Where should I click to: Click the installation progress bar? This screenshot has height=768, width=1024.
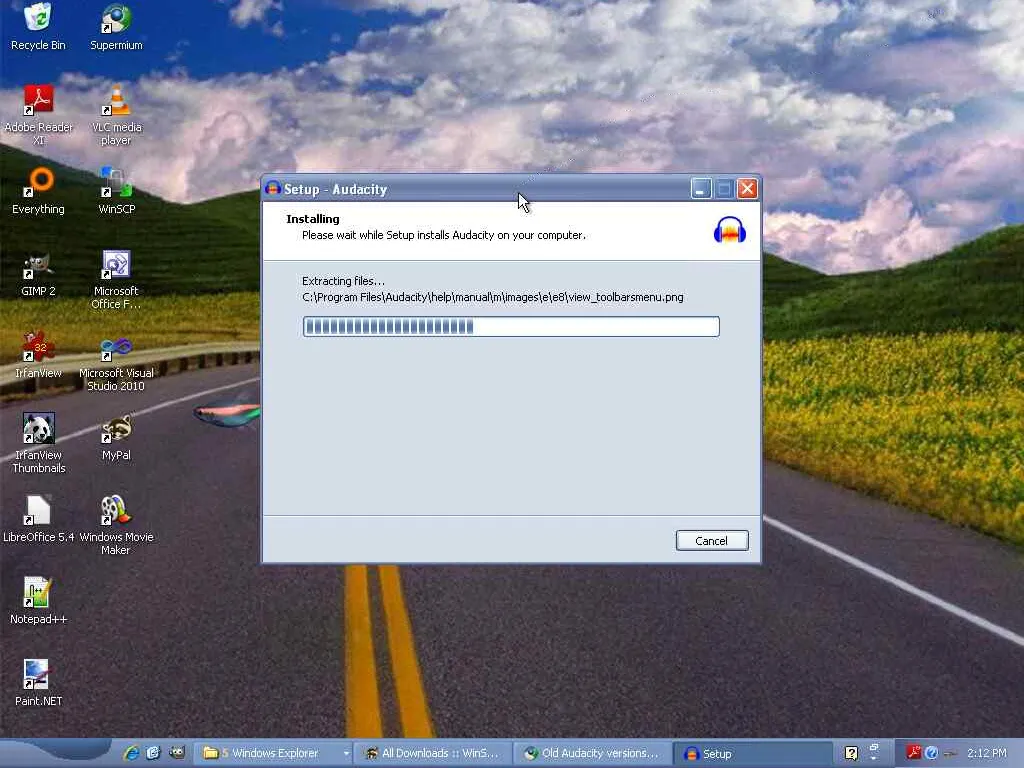(x=511, y=327)
